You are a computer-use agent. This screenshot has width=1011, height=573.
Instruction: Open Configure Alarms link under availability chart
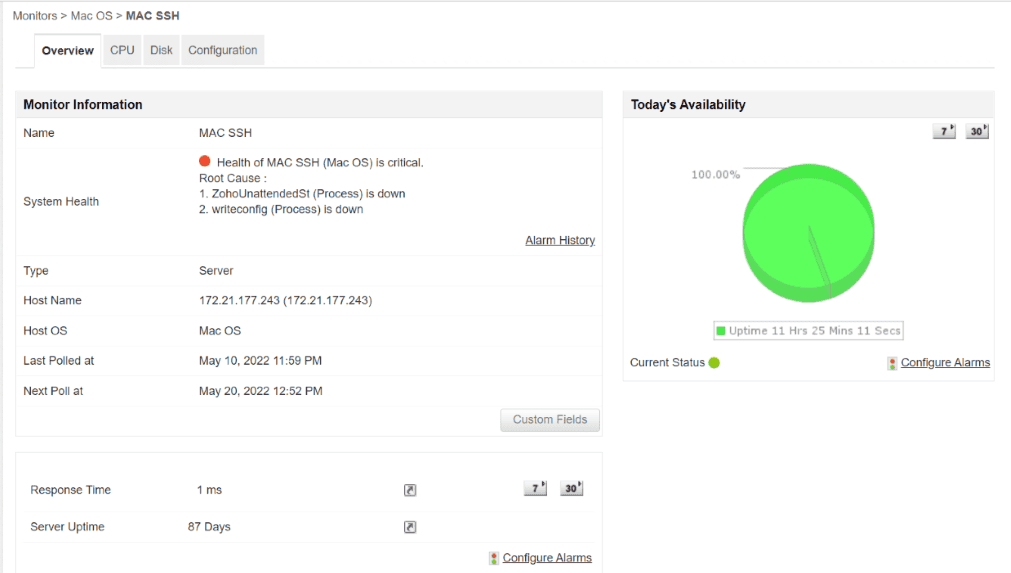tap(945, 362)
